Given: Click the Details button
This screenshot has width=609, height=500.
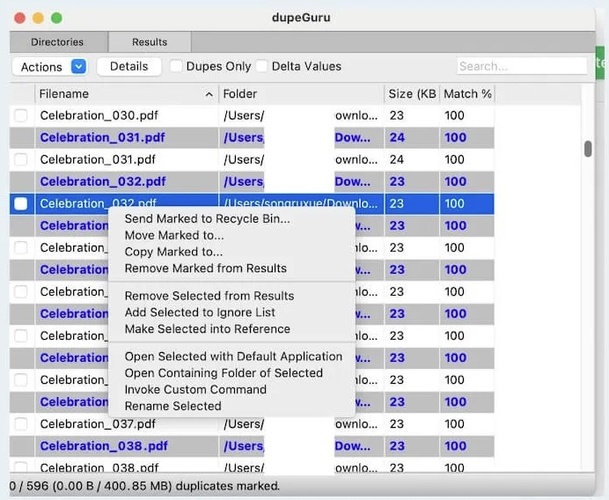Looking at the screenshot, I should coord(129,66).
